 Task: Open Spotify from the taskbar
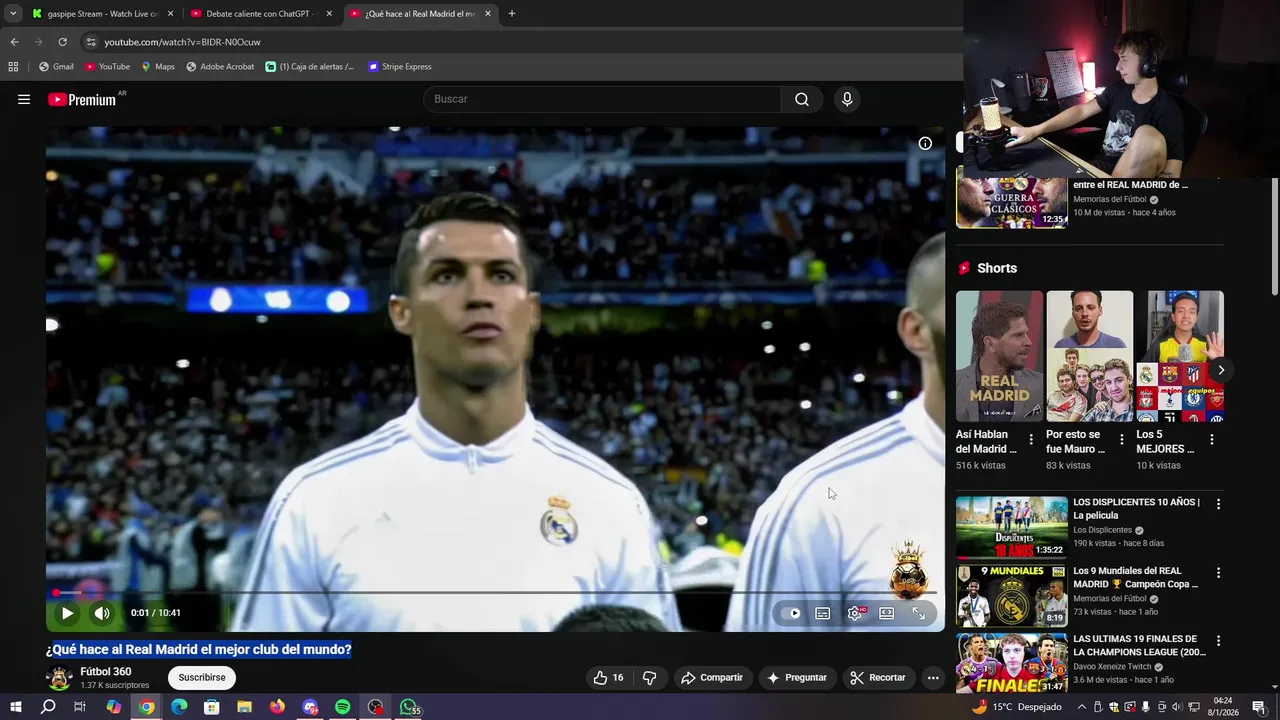(343, 707)
